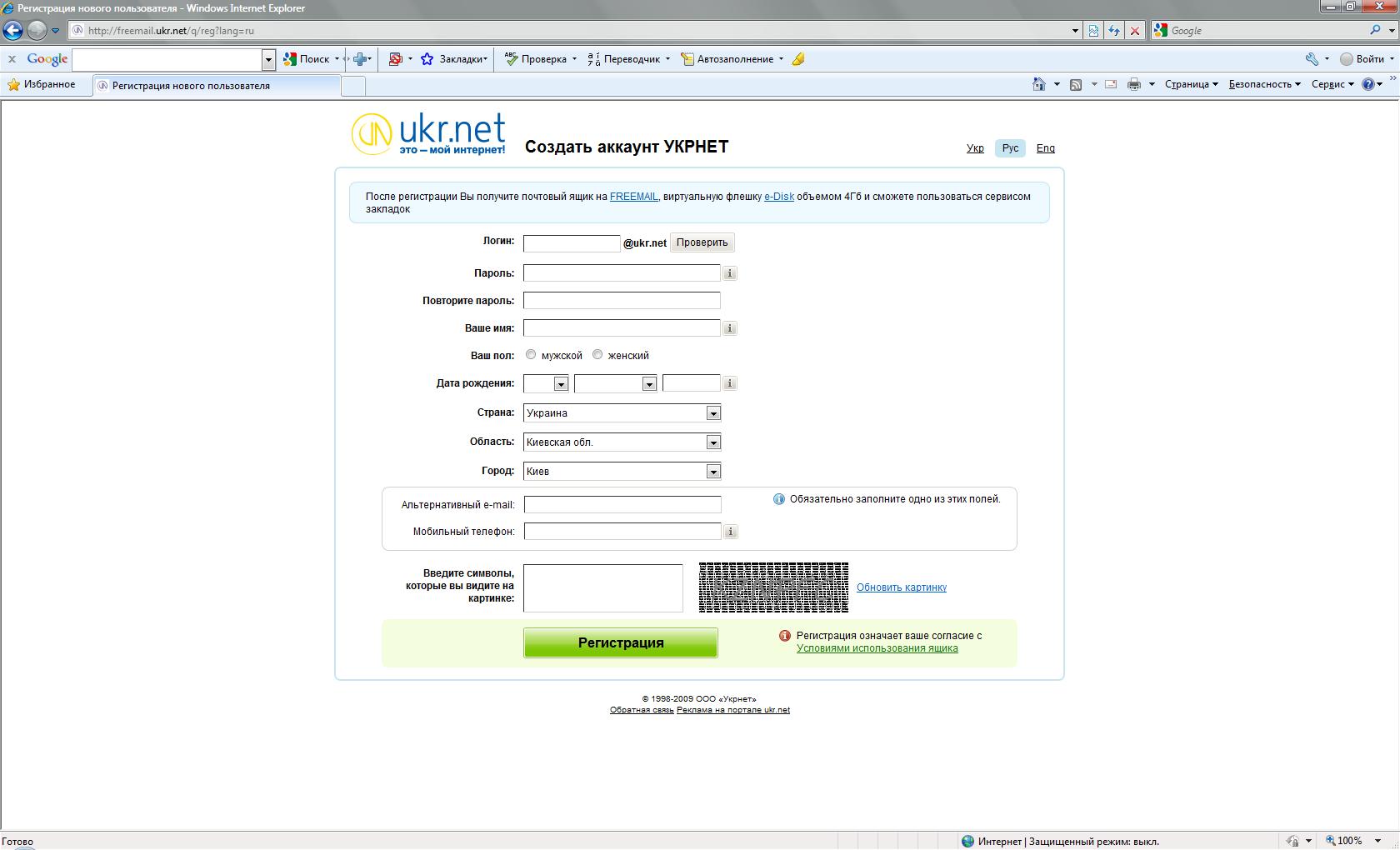1400x850 pixels.
Task: Select the Регистрация нового пользователя tab
Action: (x=217, y=85)
